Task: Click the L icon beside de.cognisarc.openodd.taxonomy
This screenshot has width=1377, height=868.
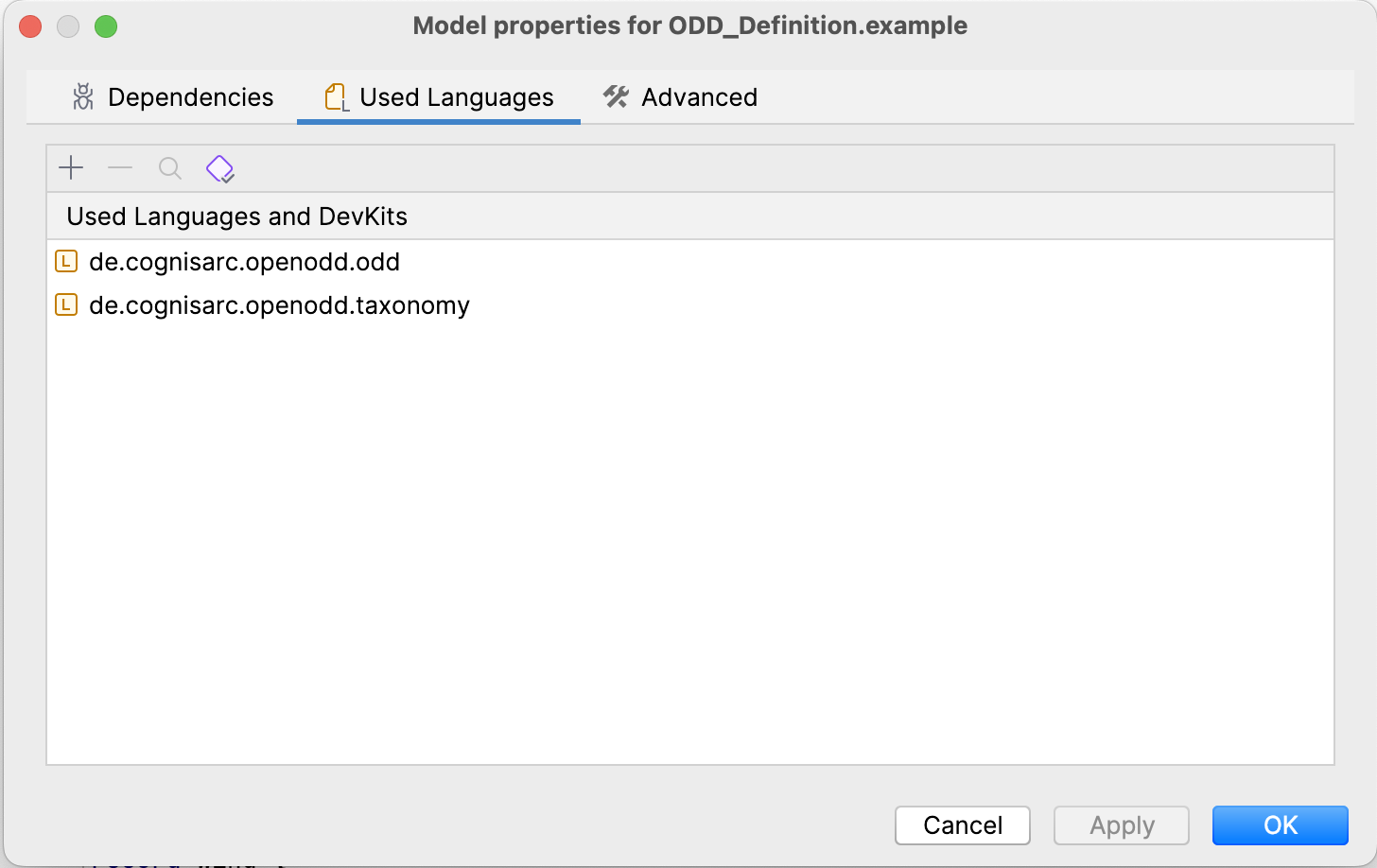Action: 66,304
